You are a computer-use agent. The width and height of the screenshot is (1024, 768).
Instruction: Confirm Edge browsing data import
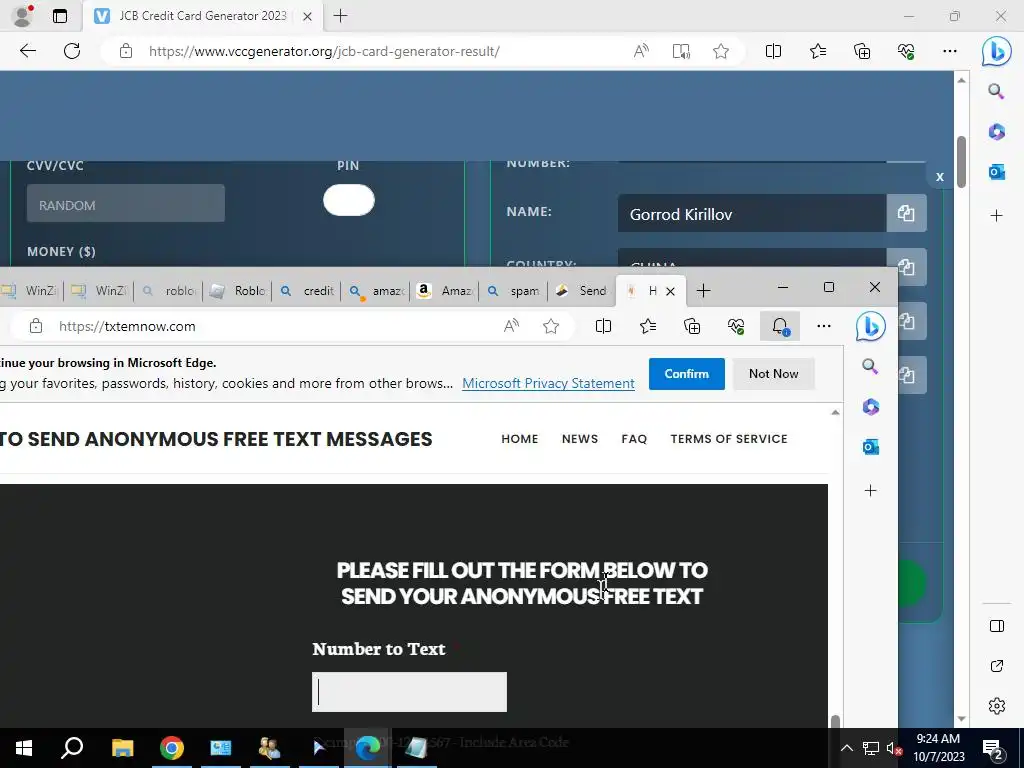point(686,374)
